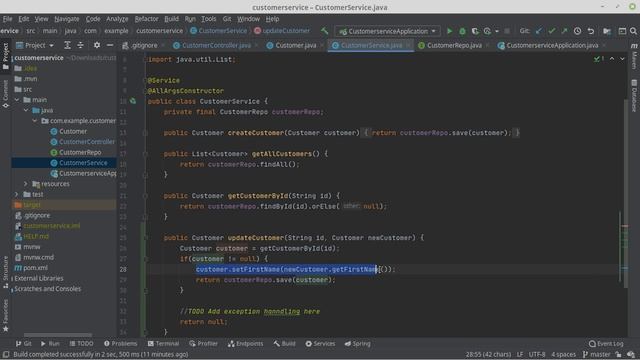Run with coverage icon in toolbar

[475, 31]
